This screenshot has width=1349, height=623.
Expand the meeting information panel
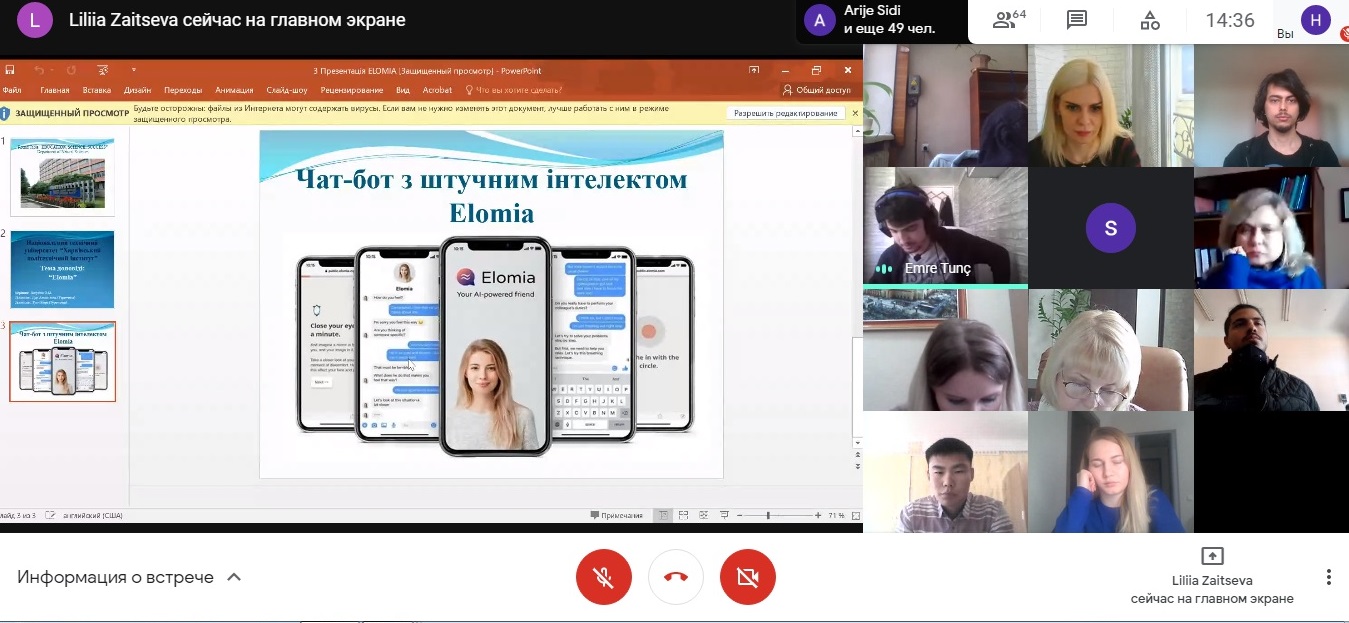[x=129, y=577]
